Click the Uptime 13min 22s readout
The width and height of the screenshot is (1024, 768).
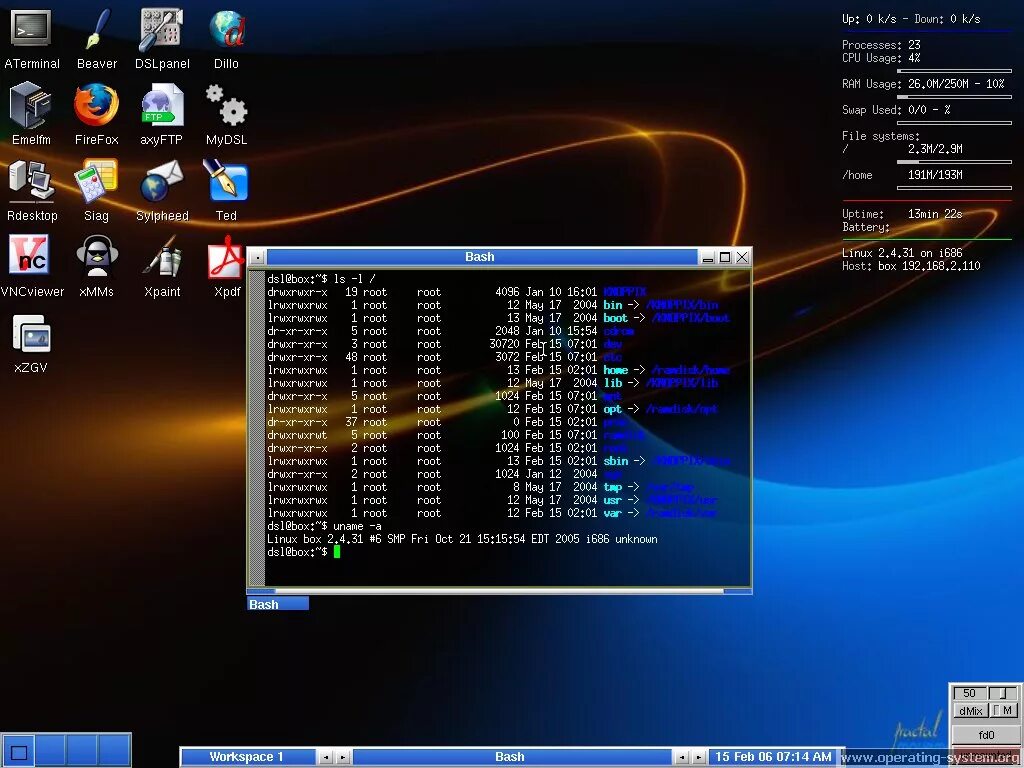click(902, 214)
